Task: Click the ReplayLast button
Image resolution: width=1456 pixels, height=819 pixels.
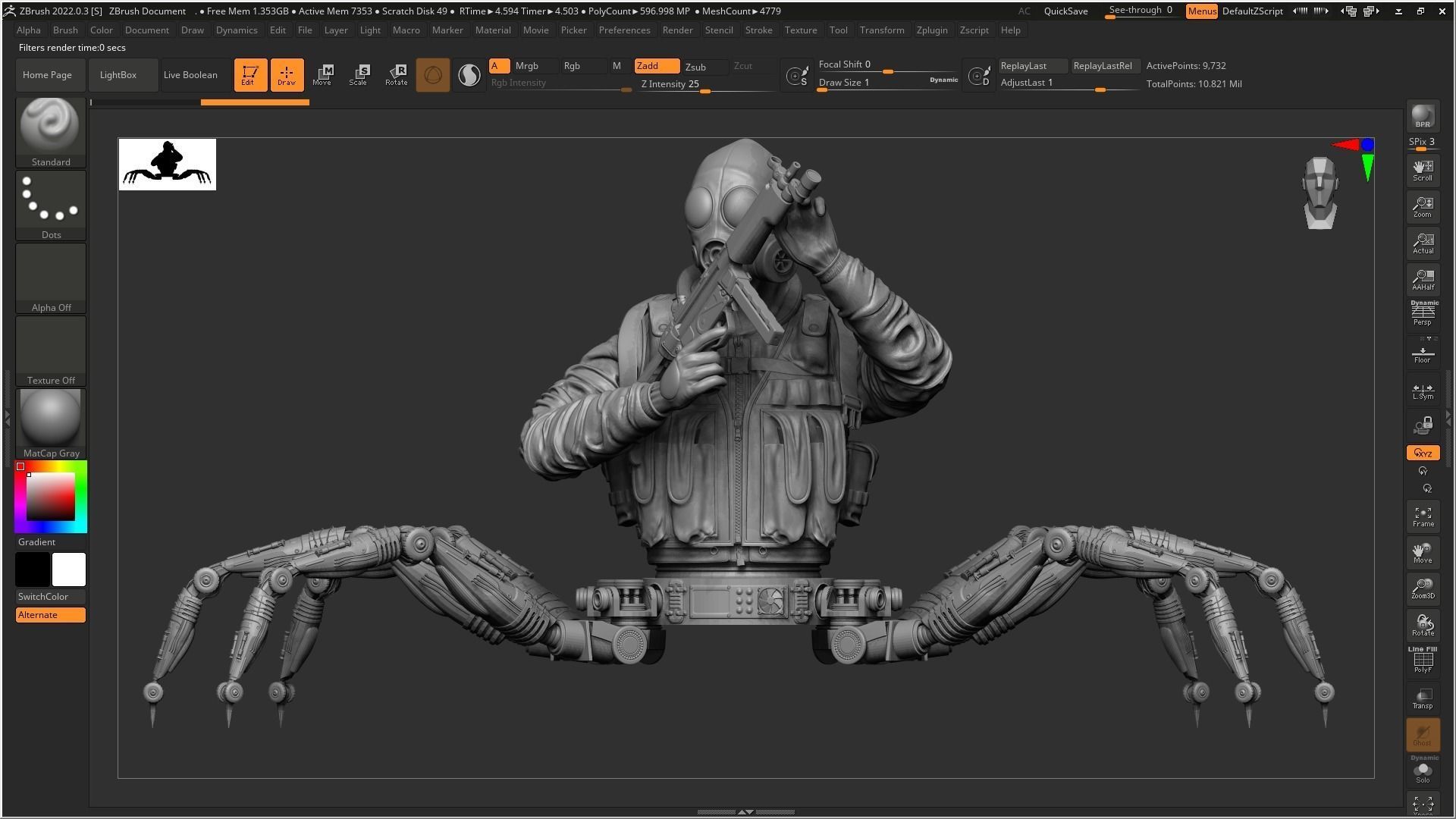Action: (1033, 66)
